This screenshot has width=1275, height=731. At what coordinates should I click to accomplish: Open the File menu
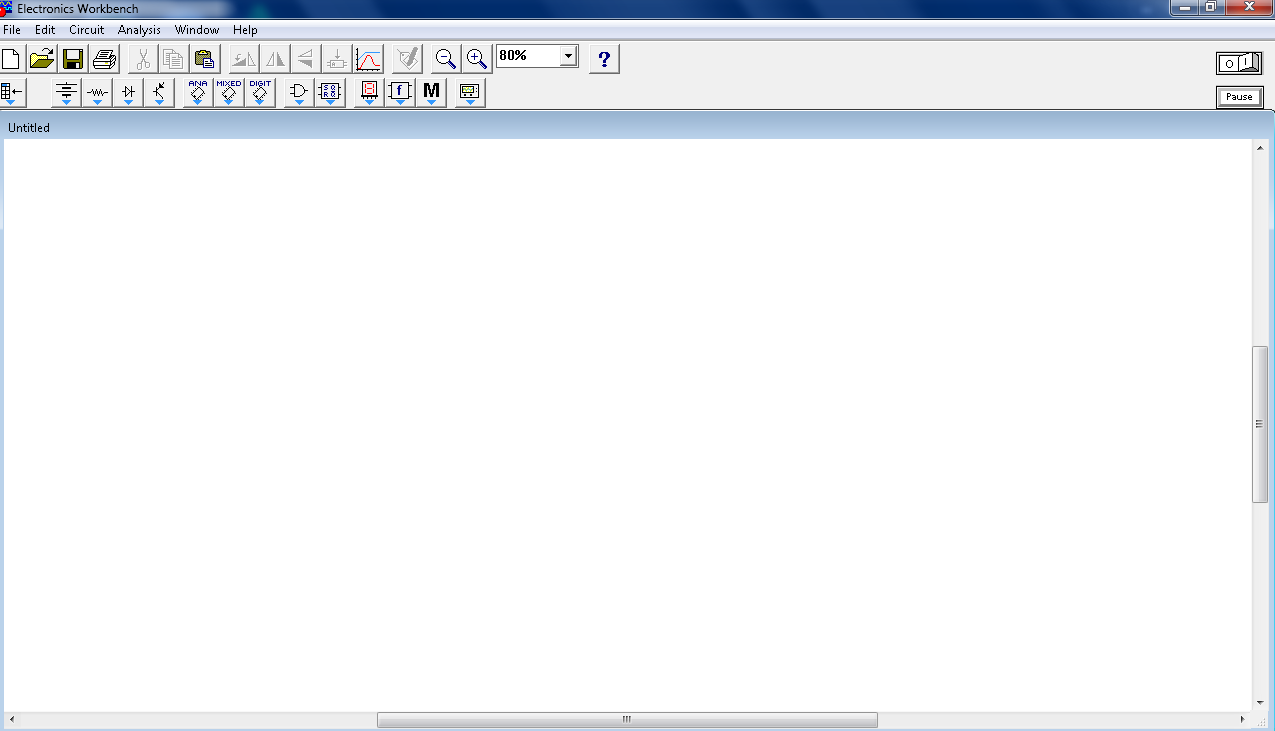click(12, 30)
